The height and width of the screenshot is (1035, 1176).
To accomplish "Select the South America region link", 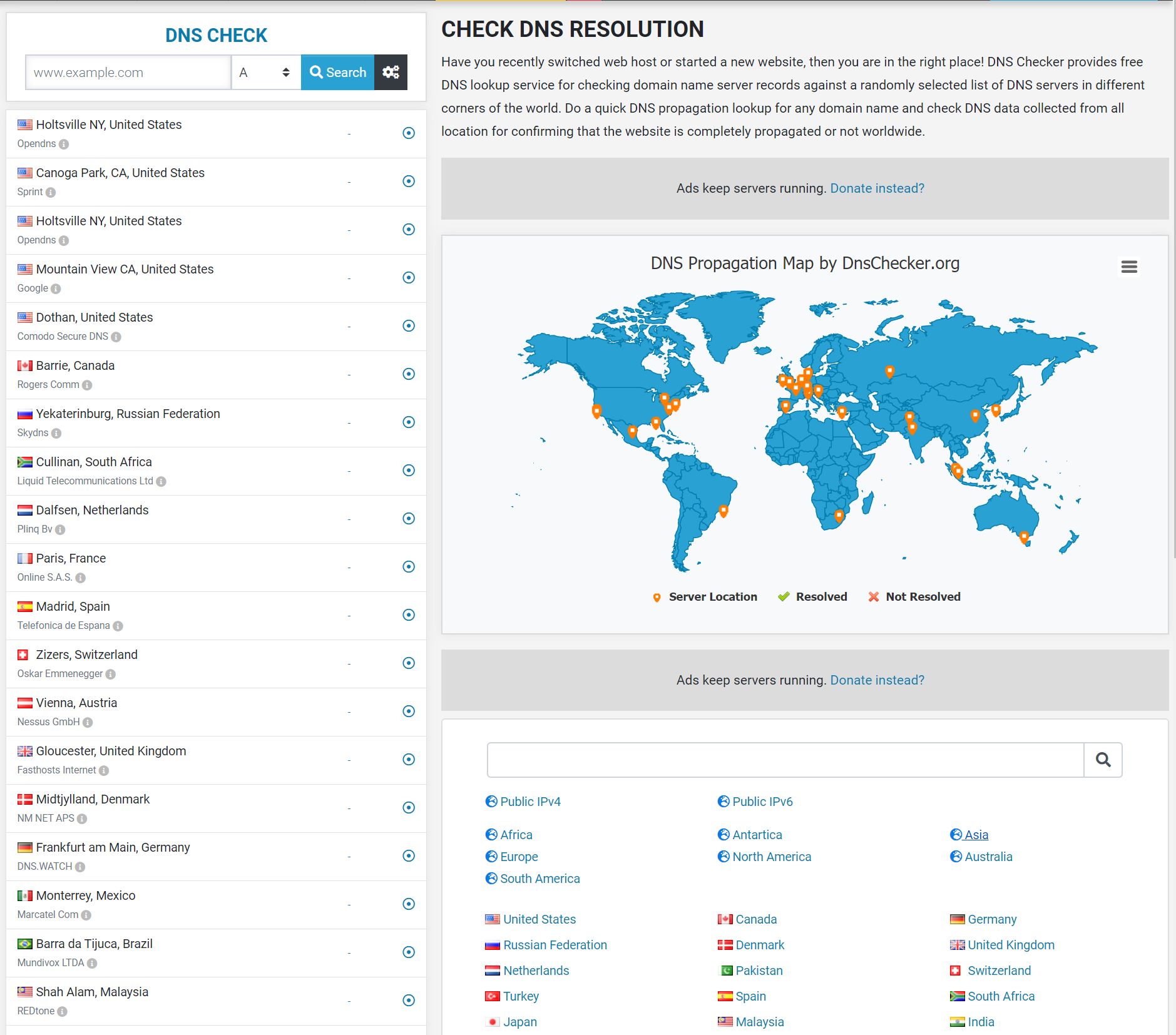I will [x=539, y=878].
